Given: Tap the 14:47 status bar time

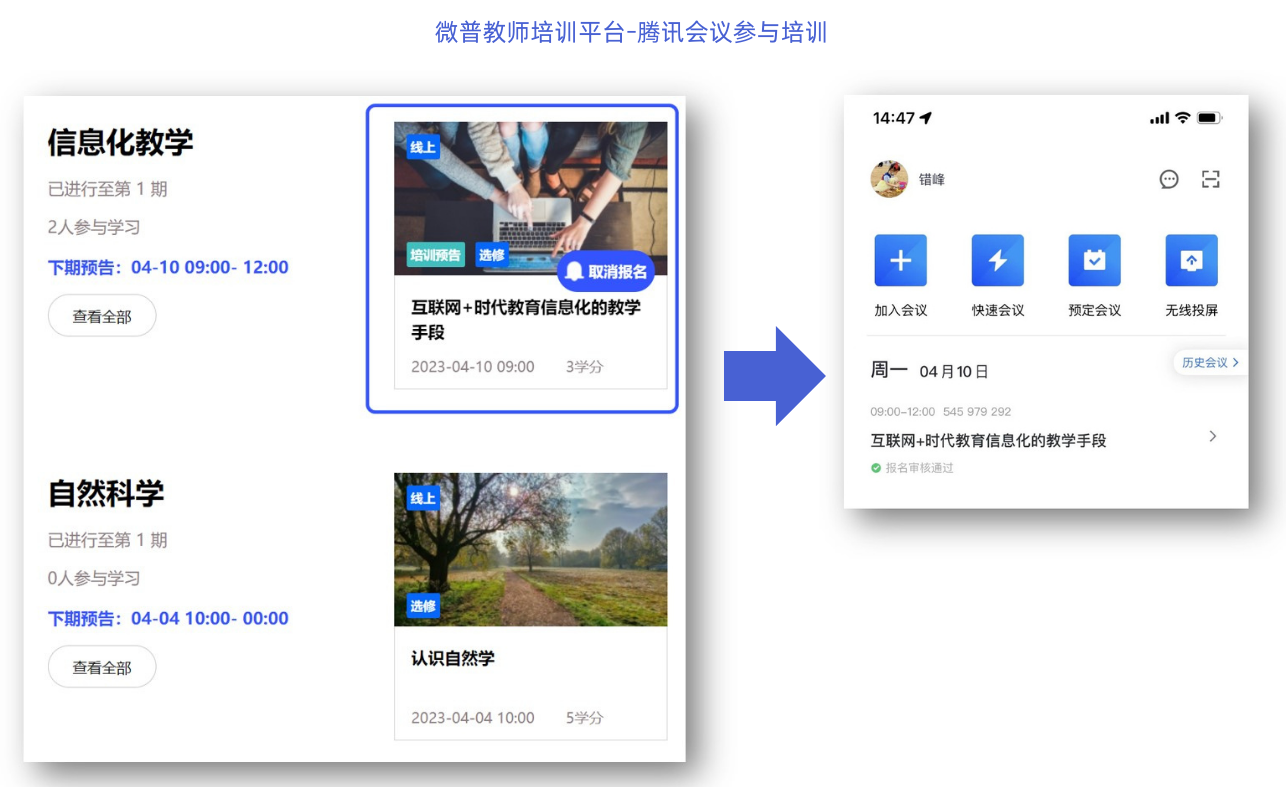Looking at the screenshot, I should pyautogui.click(x=893, y=118).
